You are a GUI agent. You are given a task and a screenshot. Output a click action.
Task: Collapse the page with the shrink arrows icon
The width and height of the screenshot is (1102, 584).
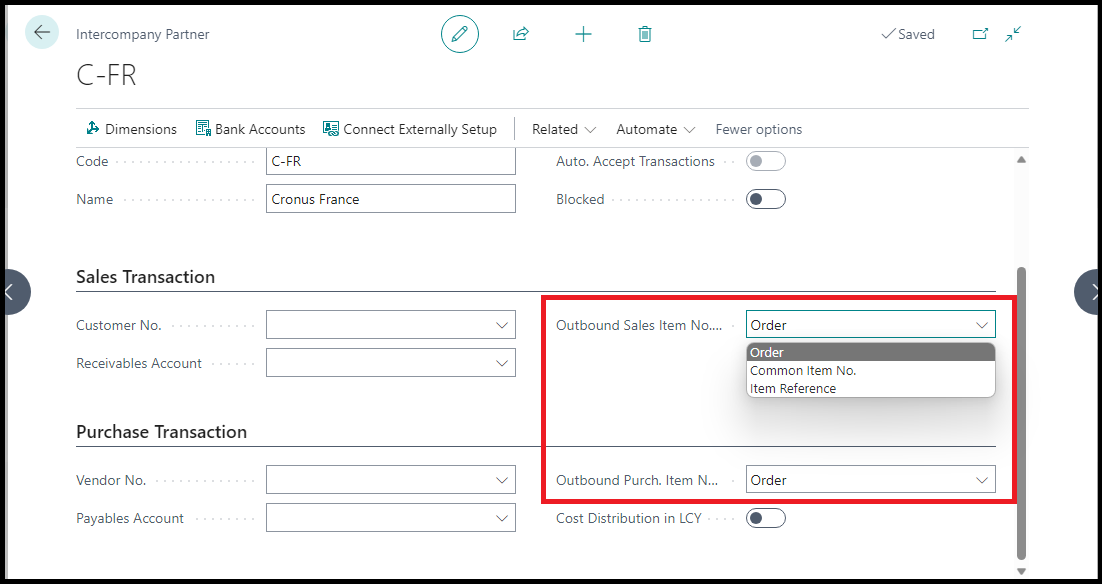(x=1013, y=34)
